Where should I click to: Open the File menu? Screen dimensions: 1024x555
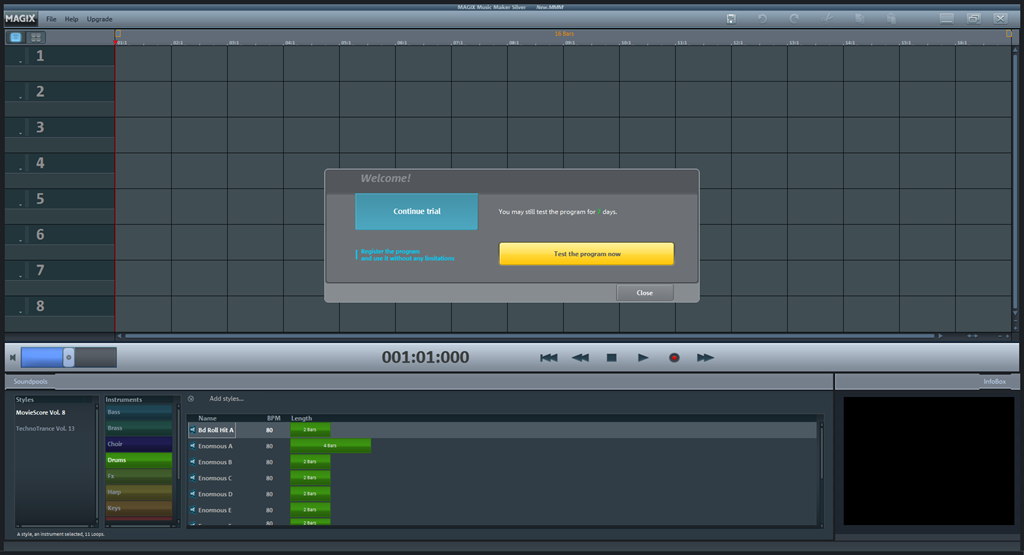[51, 19]
